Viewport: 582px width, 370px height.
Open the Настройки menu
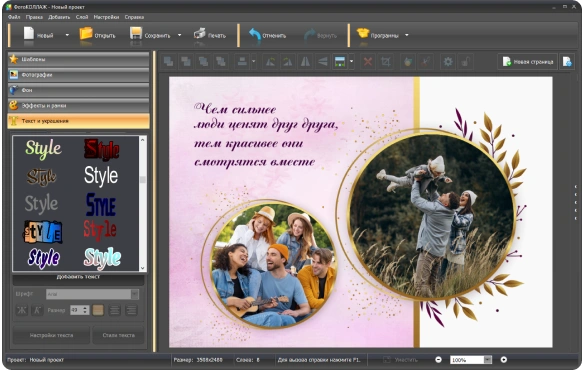pos(106,17)
